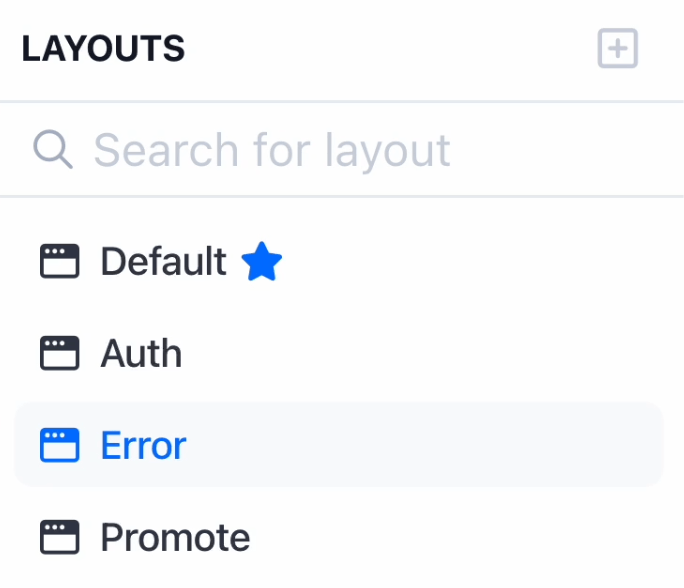This screenshot has width=684, height=588.
Task: Click the Promote layout window icon
Action: [59, 537]
